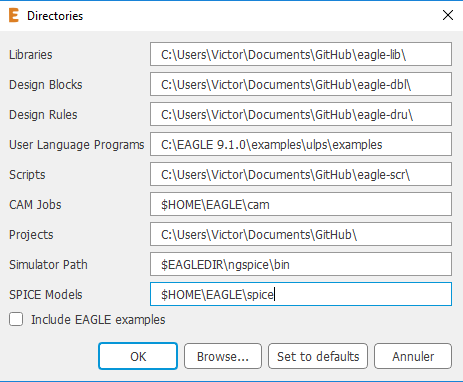The height and width of the screenshot is (382, 463).
Task: Click the Include EAGLE examples text
Action: (x=98, y=320)
